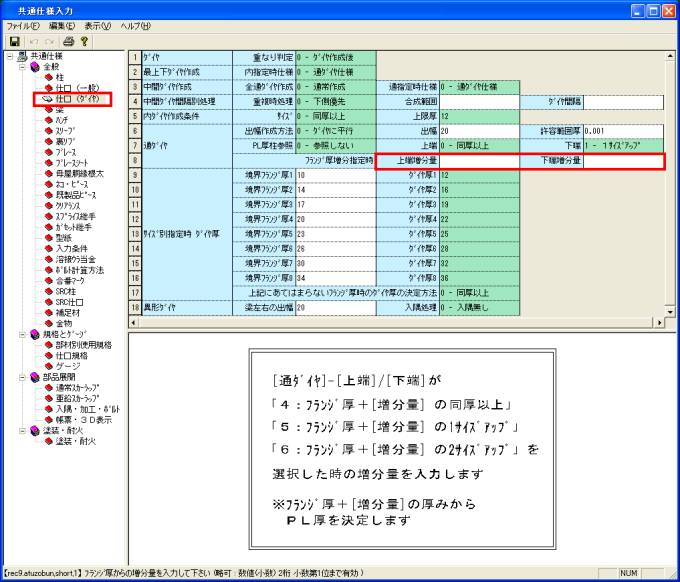
Task: Click the 上端増分量 input field
Action: coord(480,160)
